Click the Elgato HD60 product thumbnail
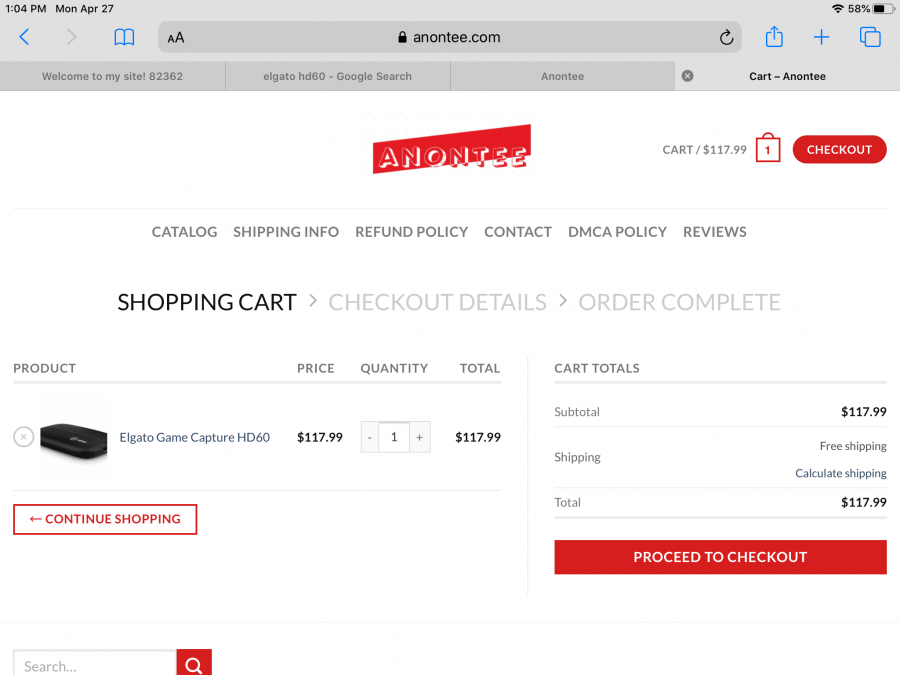This screenshot has height=675, width=900. click(73, 437)
